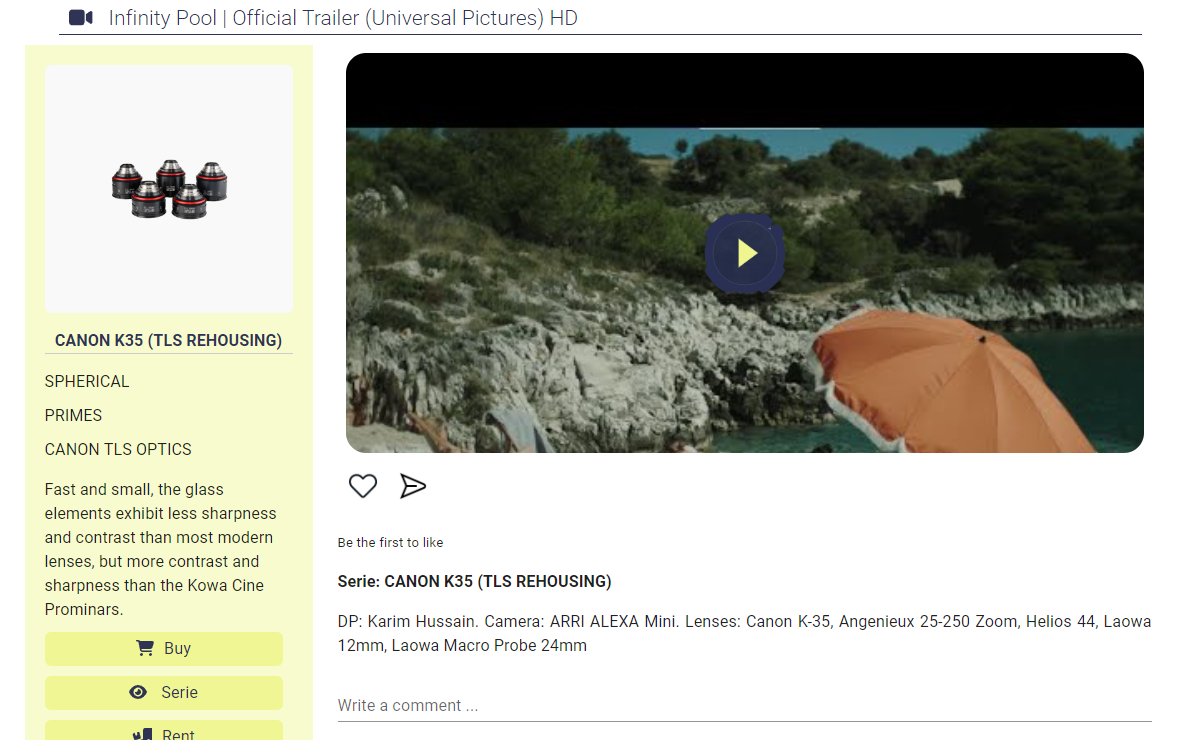Click the Serie button with the eye icon

click(x=164, y=692)
